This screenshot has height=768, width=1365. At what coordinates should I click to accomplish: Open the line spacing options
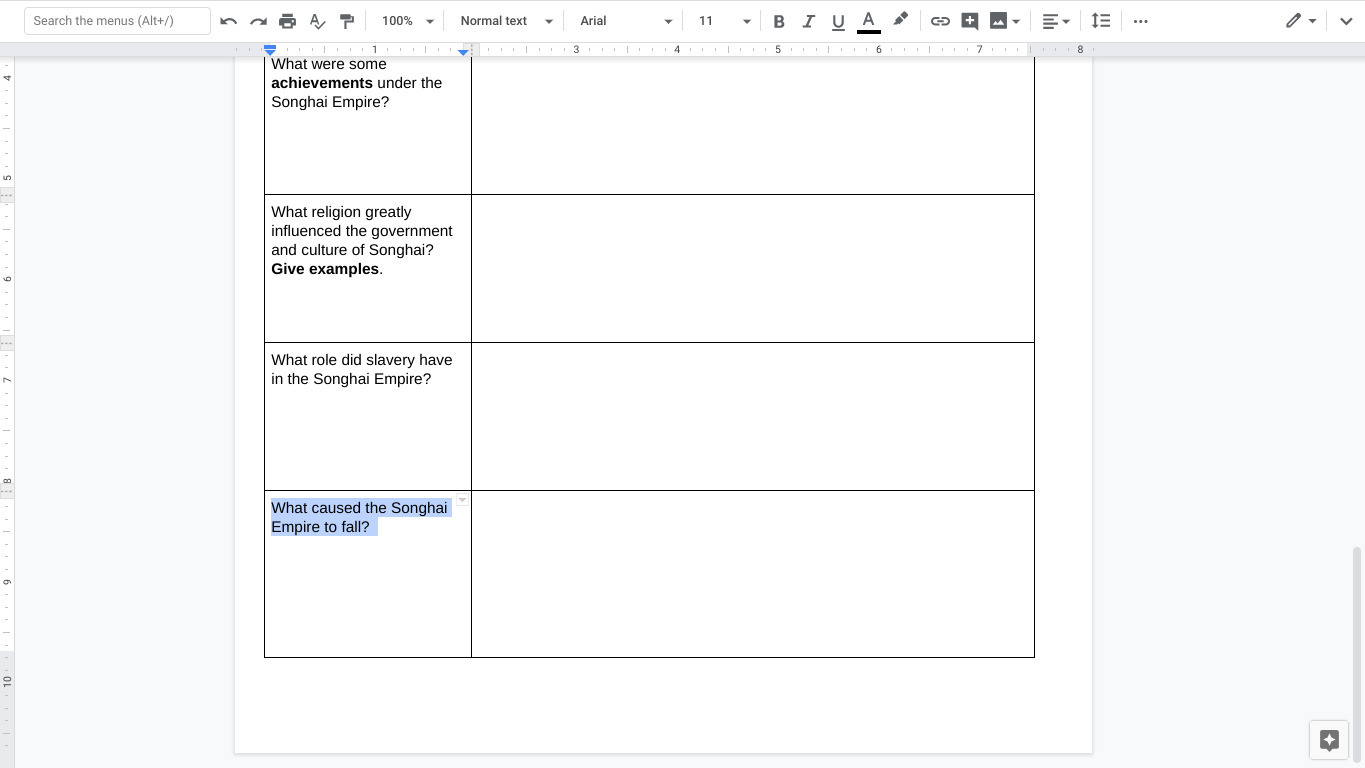1101,21
